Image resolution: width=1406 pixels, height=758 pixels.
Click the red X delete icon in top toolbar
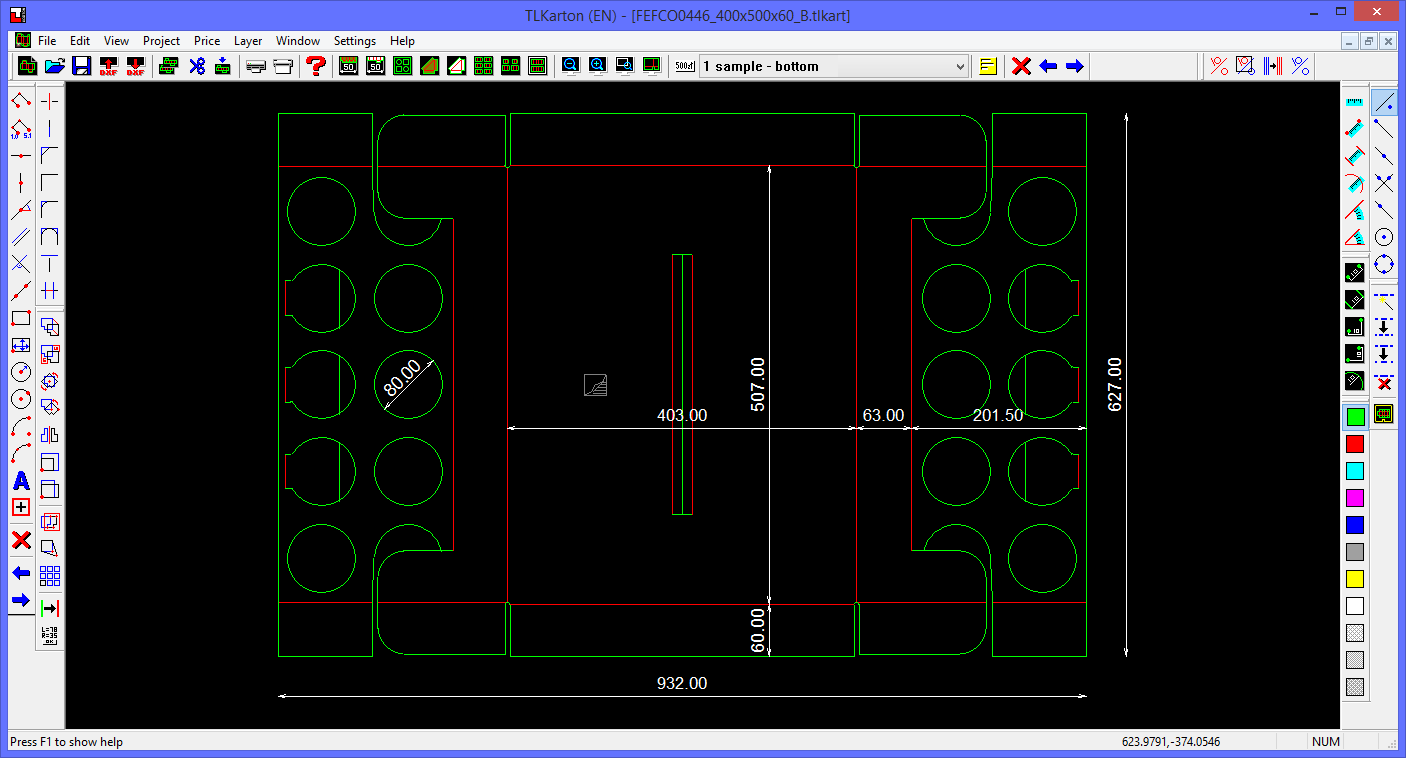pyautogui.click(x=1021, y=66)
